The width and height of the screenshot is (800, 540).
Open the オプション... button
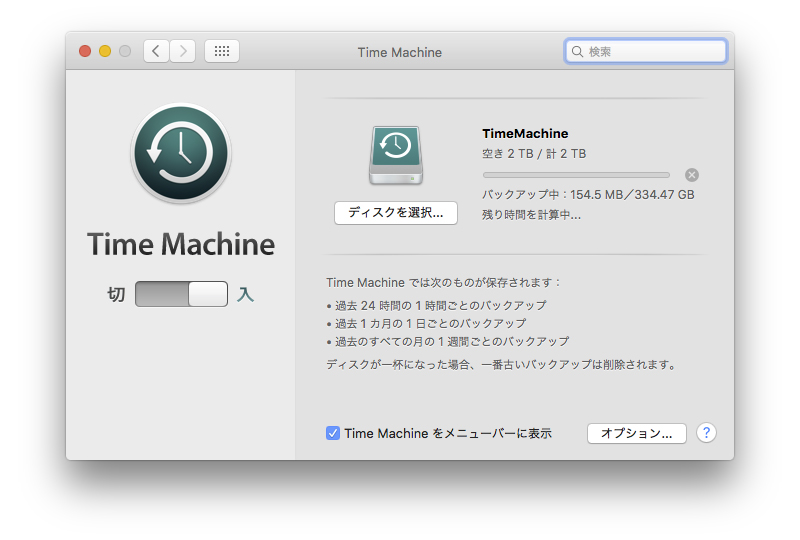[637, 433]
